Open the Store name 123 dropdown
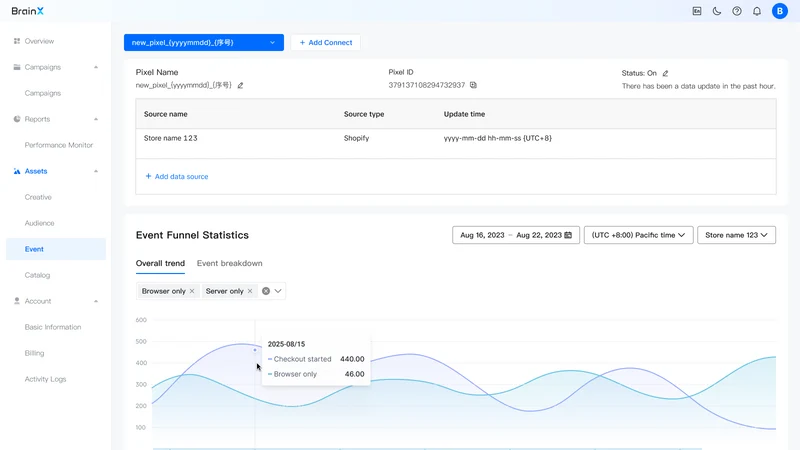Viewport: 800px width, 450px height. [736, 235]
